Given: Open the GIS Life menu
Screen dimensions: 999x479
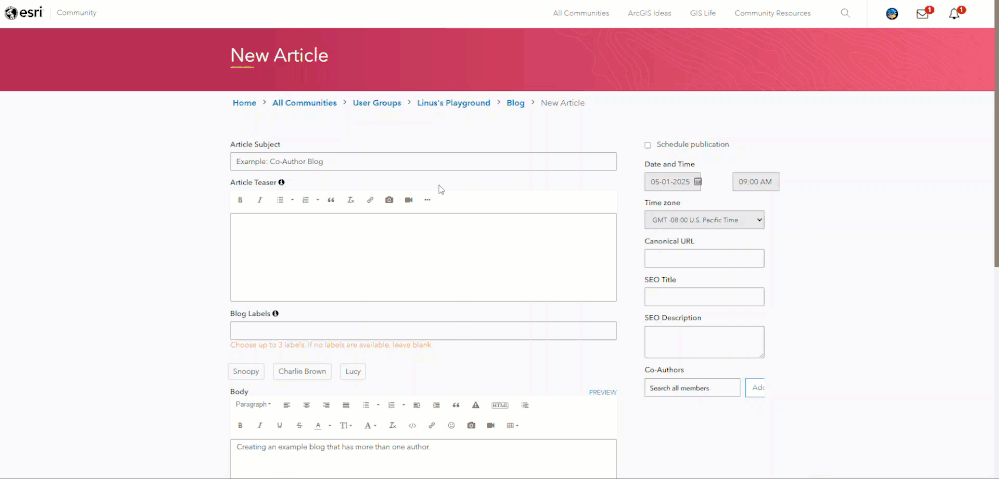Looking at the screenshot, I should 703,13.
